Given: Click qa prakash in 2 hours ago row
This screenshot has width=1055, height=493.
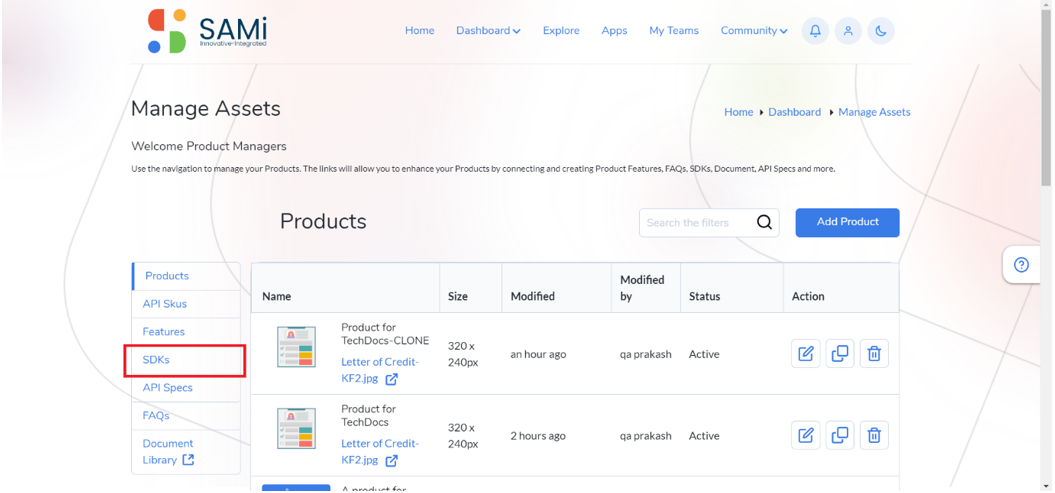Looking at the screenshot, I should point(645,435).
